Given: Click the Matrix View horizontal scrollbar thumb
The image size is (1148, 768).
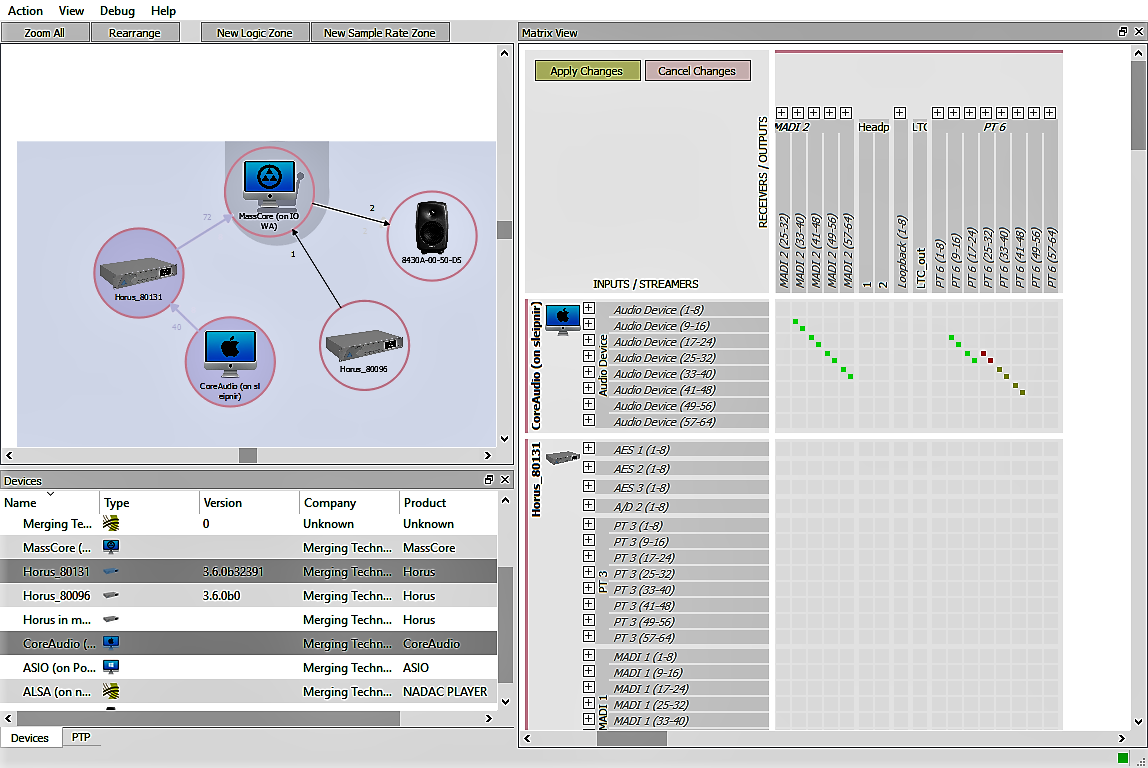Looking at the screenshot, I should pos(632,738).
